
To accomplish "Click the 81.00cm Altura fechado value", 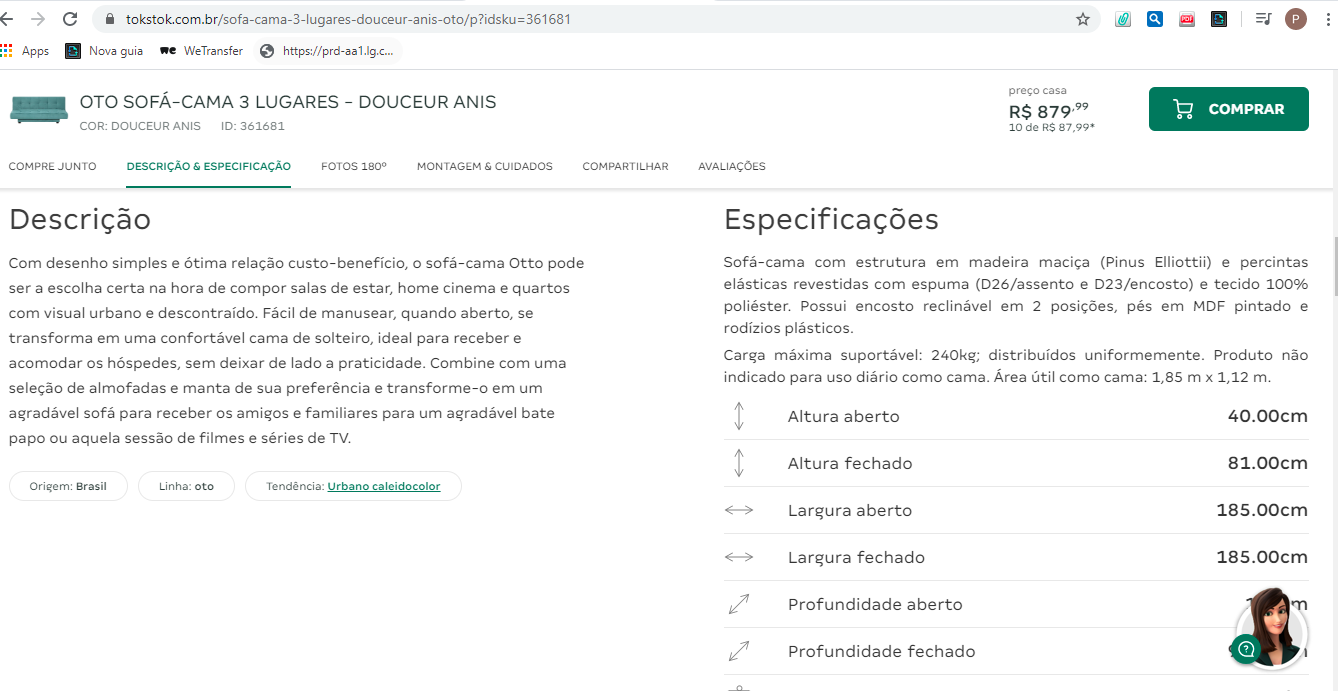I will 1268,463.
